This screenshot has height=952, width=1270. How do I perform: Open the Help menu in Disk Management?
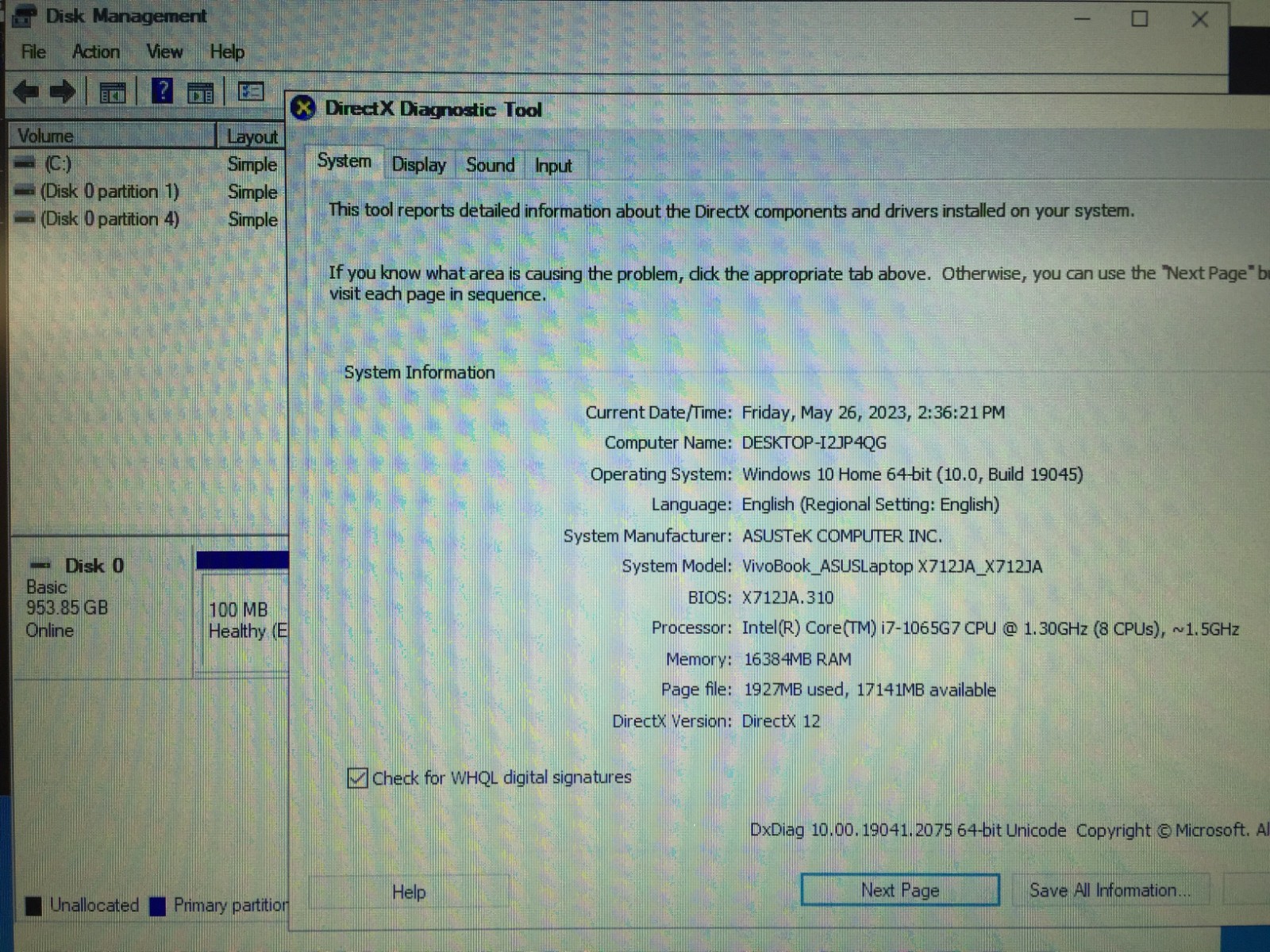[x=227, y=52]
